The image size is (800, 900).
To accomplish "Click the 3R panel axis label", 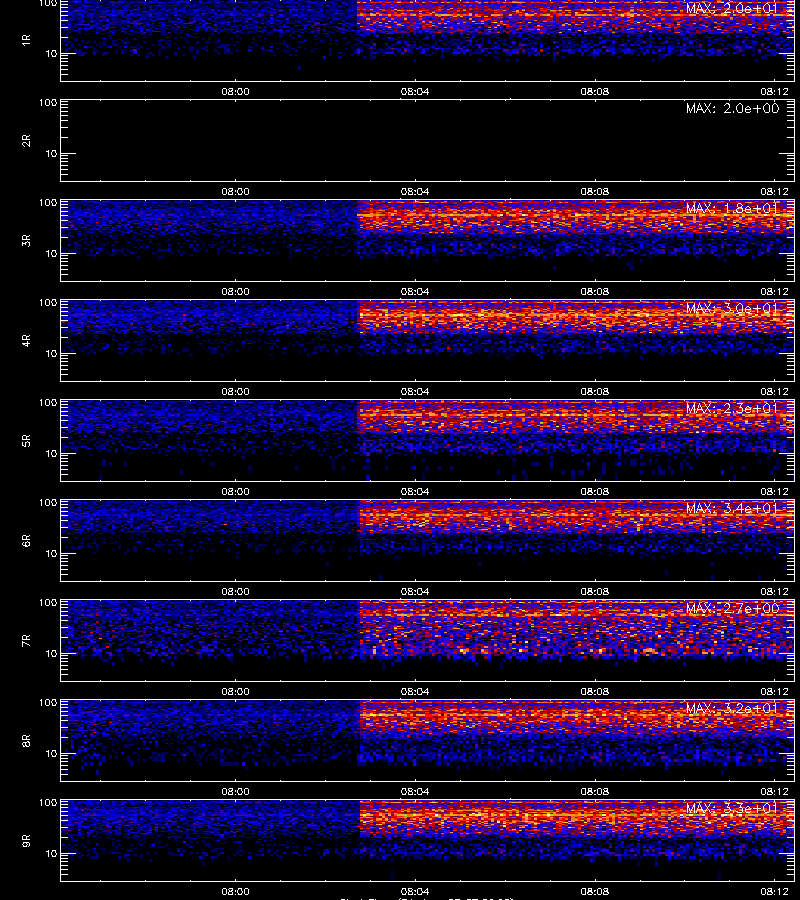I will pyautogui.click(x=26, y=240).
